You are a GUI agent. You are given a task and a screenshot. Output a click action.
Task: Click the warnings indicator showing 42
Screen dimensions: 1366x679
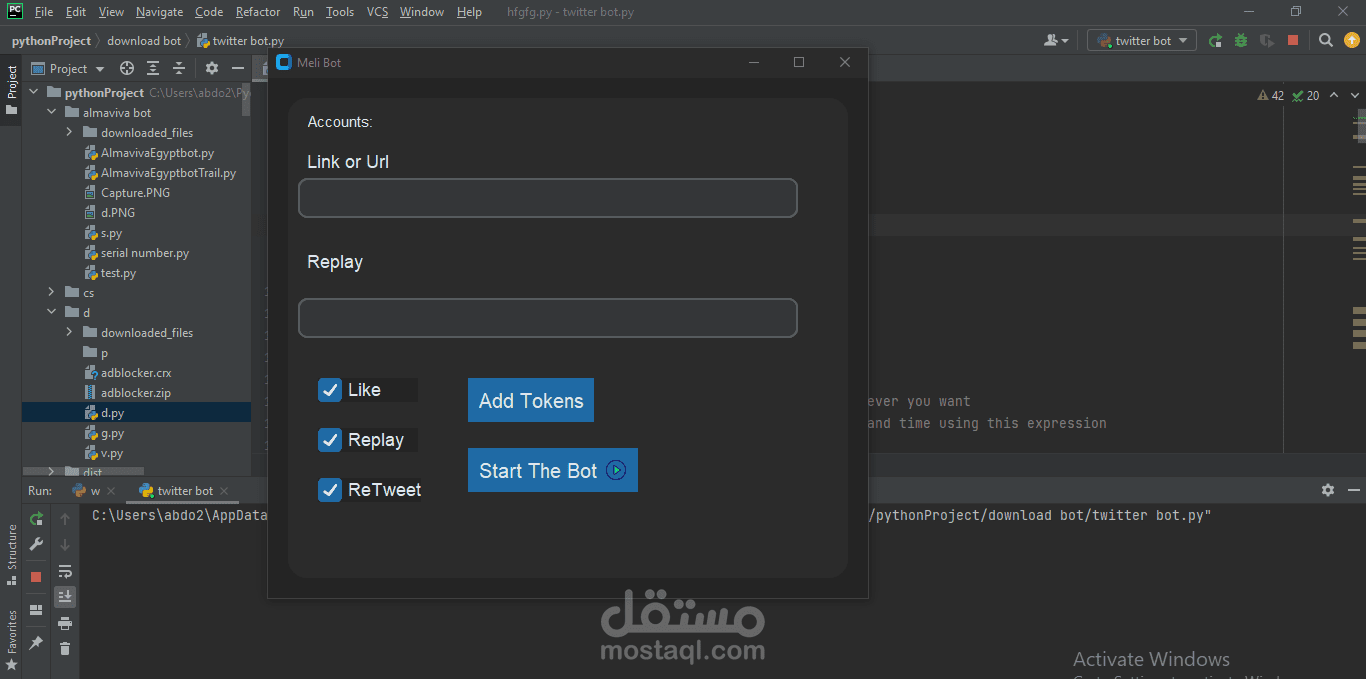coord(1270,96)
